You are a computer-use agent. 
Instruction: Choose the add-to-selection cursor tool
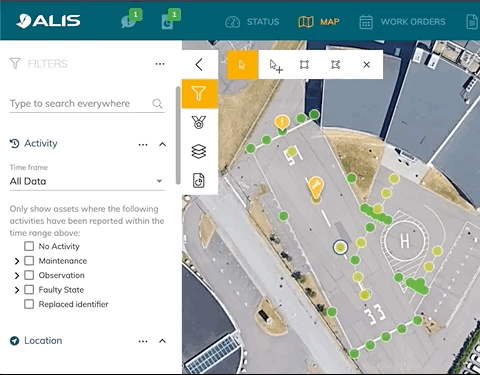[276, 66]
